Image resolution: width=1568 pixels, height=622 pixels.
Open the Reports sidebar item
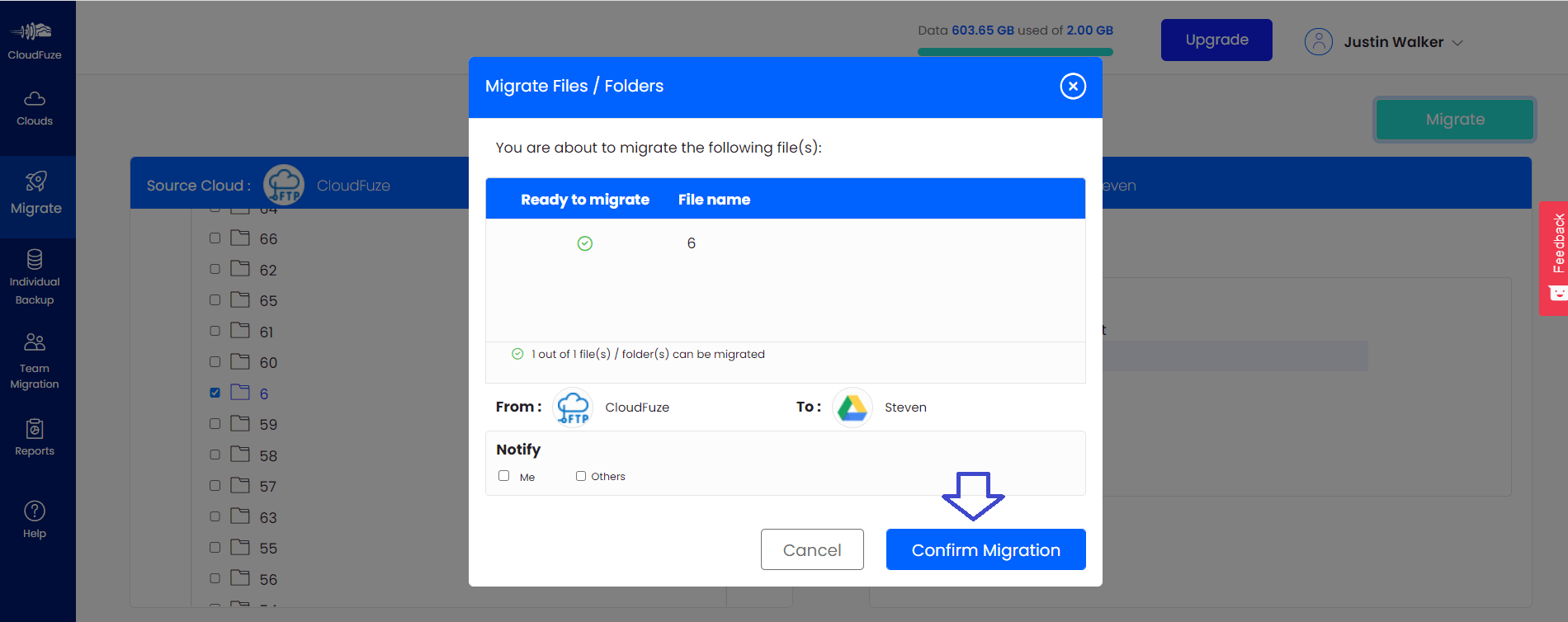(35, 437)
